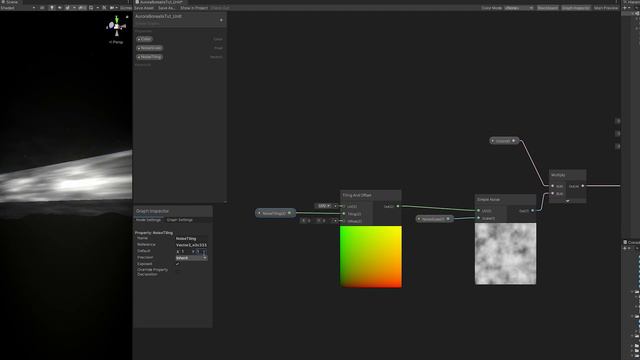Expand the NoiseTiling property in the Blackboard

tap(139, 57)
